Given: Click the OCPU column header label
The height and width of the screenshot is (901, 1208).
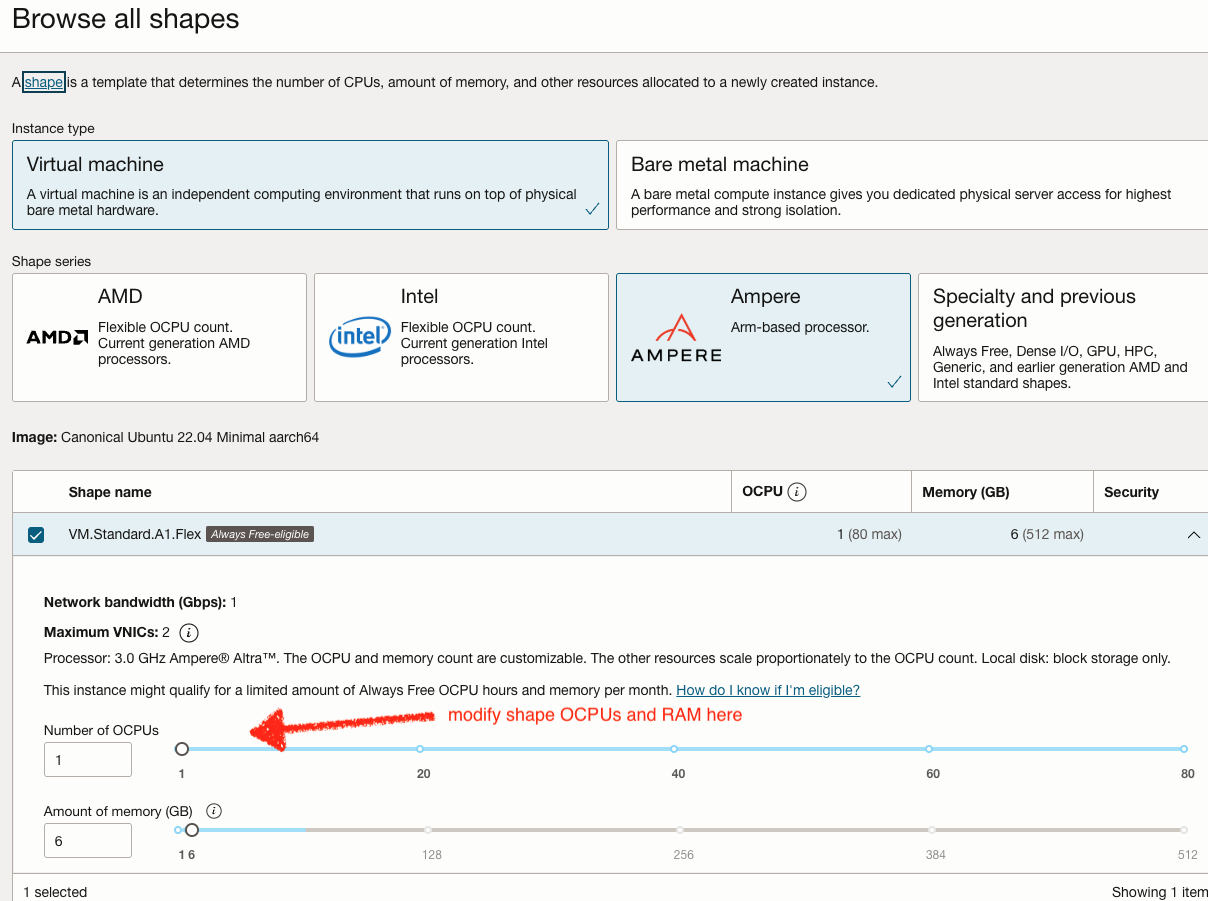Looking at the screenshot, I should point(762,492).
